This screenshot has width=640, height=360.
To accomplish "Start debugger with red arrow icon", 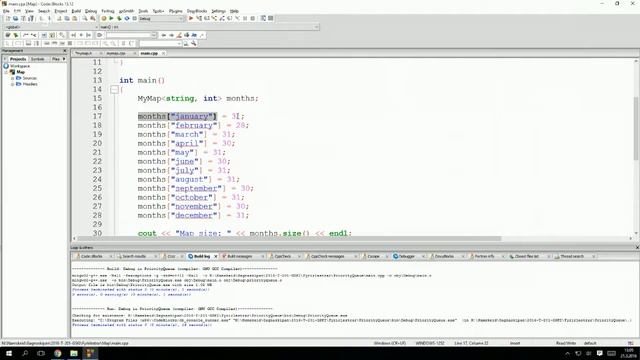I will [191, 18].
